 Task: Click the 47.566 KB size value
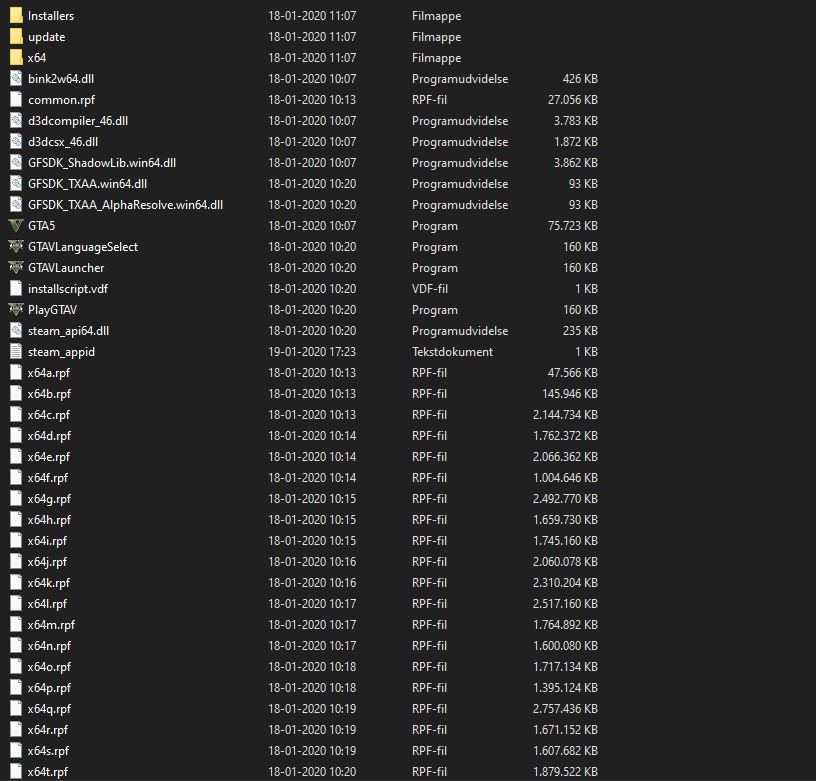click(572, 373)
